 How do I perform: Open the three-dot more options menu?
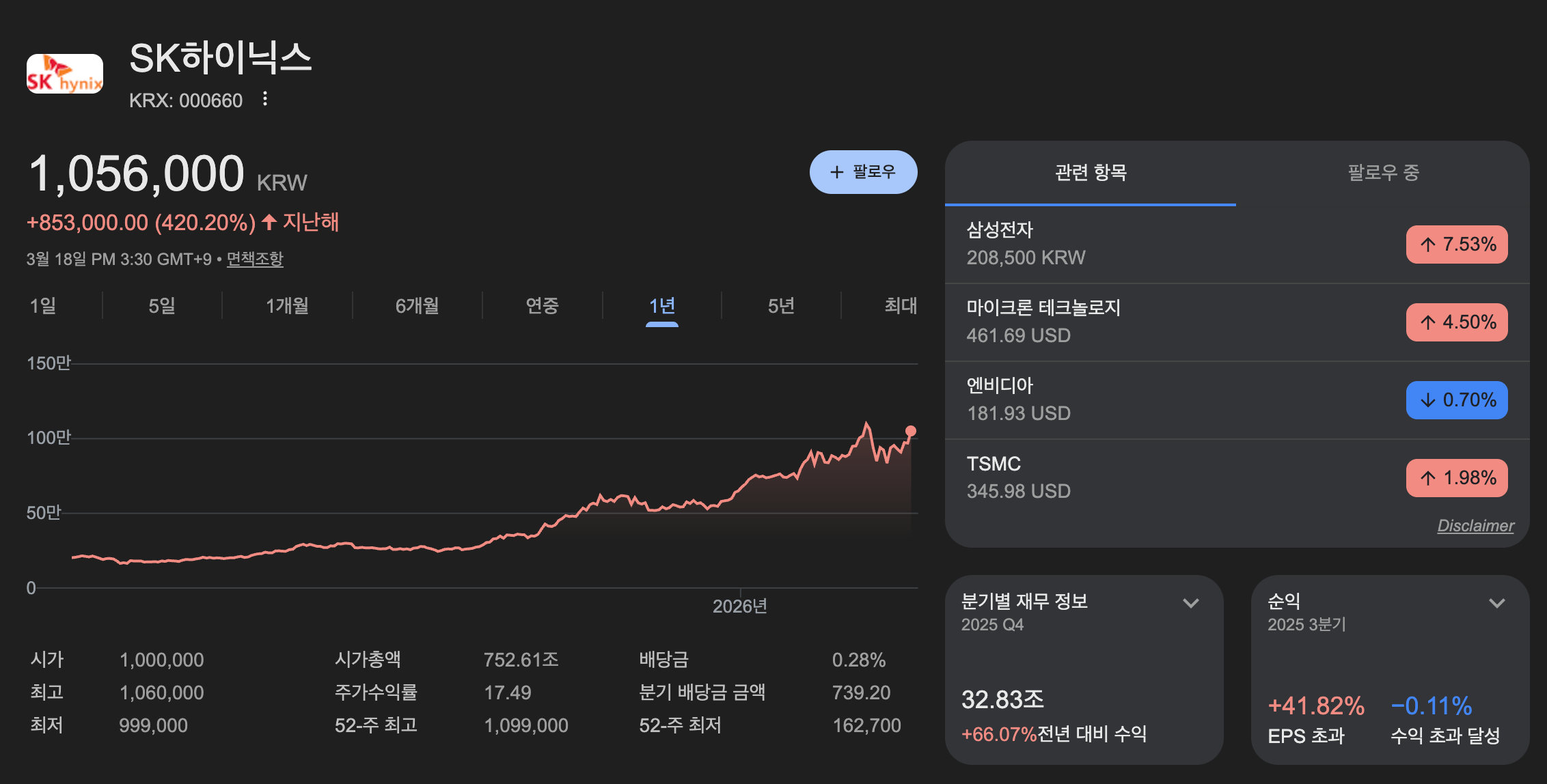click(x=265, y=100)
